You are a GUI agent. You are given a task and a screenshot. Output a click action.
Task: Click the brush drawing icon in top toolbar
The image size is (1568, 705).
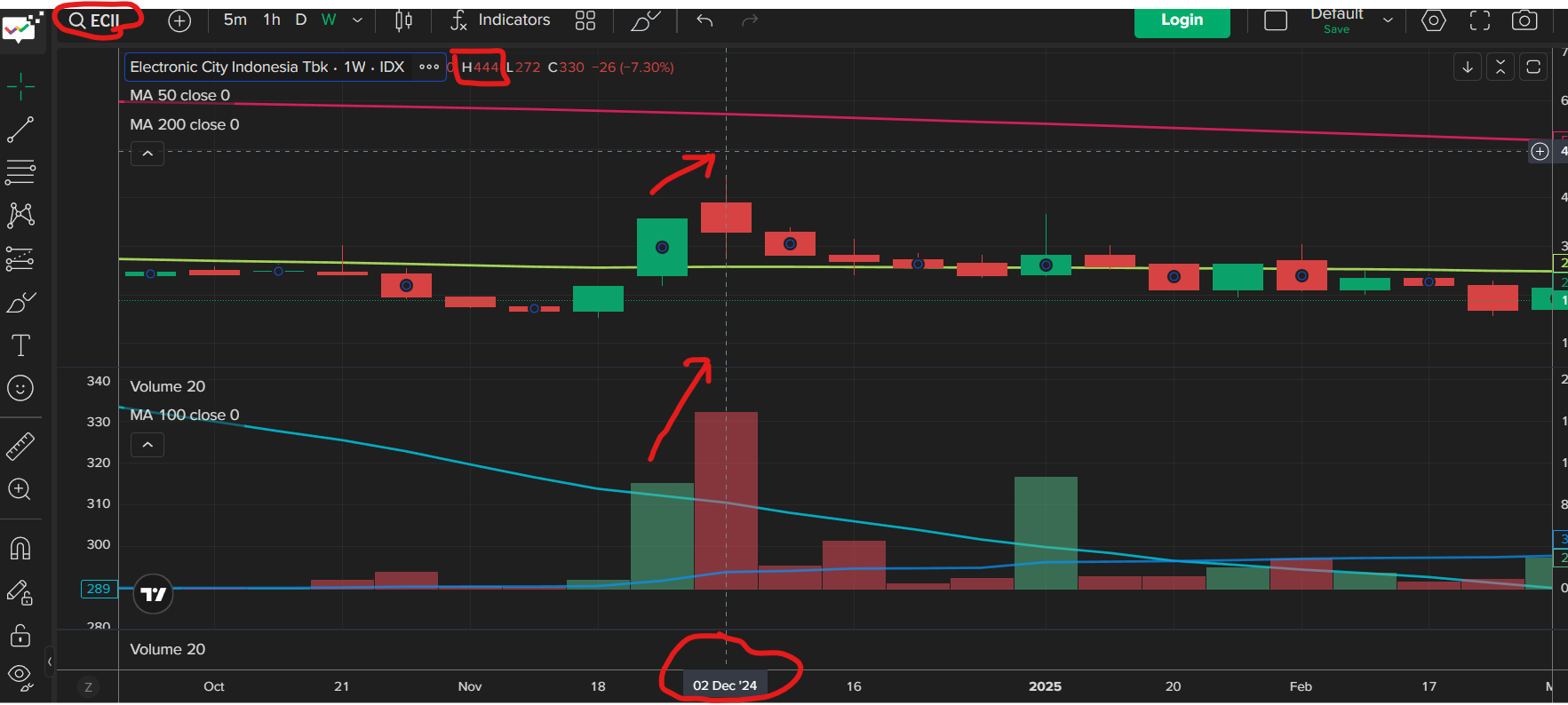tap(646, 20)
